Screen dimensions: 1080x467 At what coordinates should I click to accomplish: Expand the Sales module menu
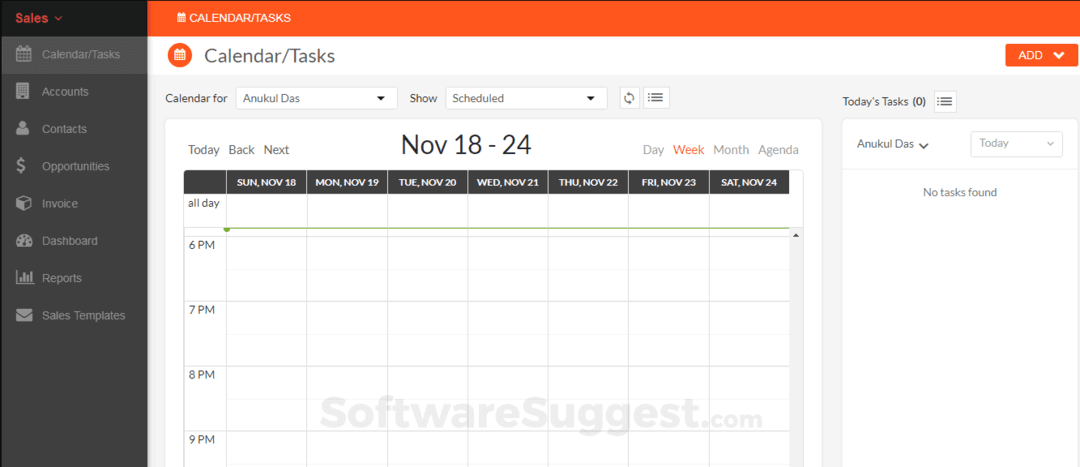(x=39, y=18)
